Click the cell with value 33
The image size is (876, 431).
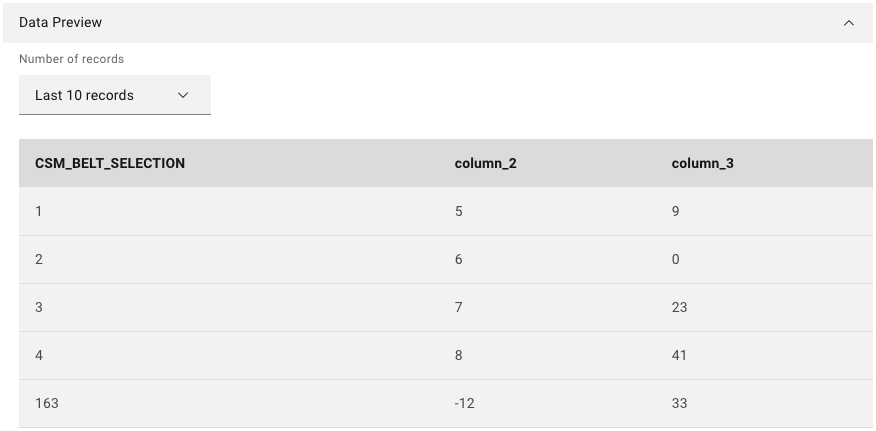point(679,403)
